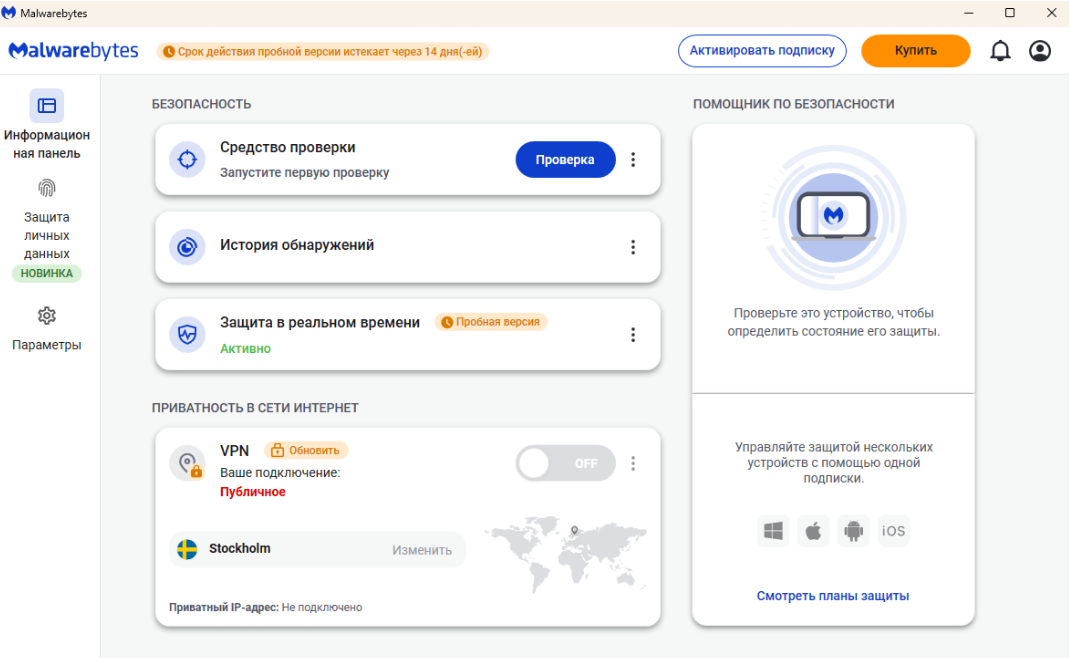Click Активировать подписку button

click(x=762, y=51)
